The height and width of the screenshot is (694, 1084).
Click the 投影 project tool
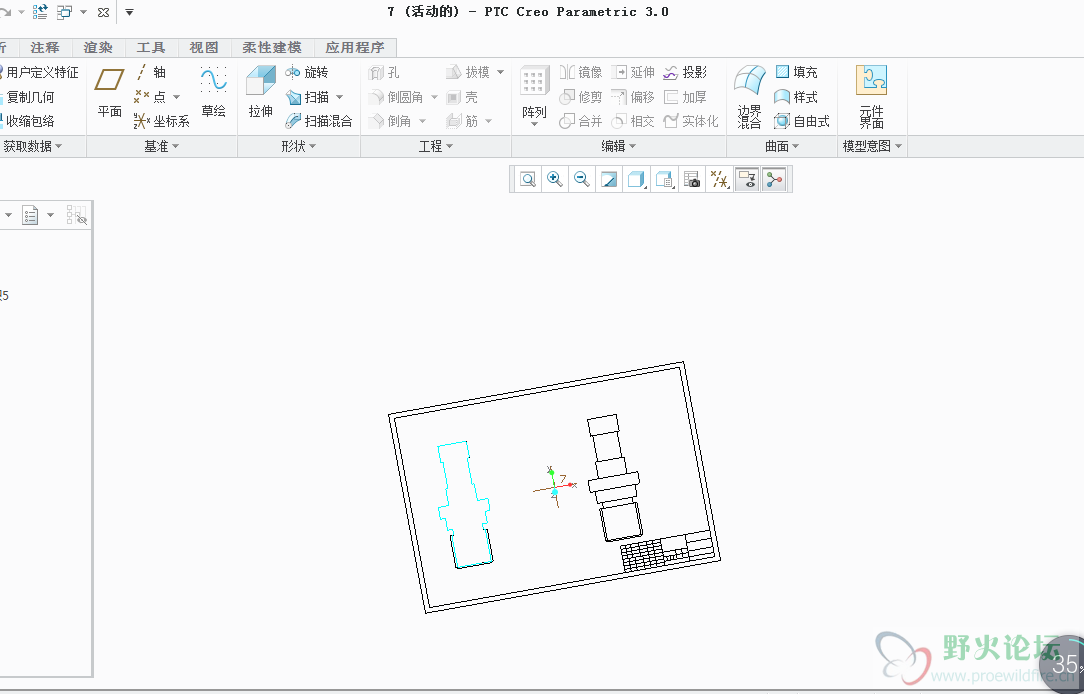(x=684, y=72)
